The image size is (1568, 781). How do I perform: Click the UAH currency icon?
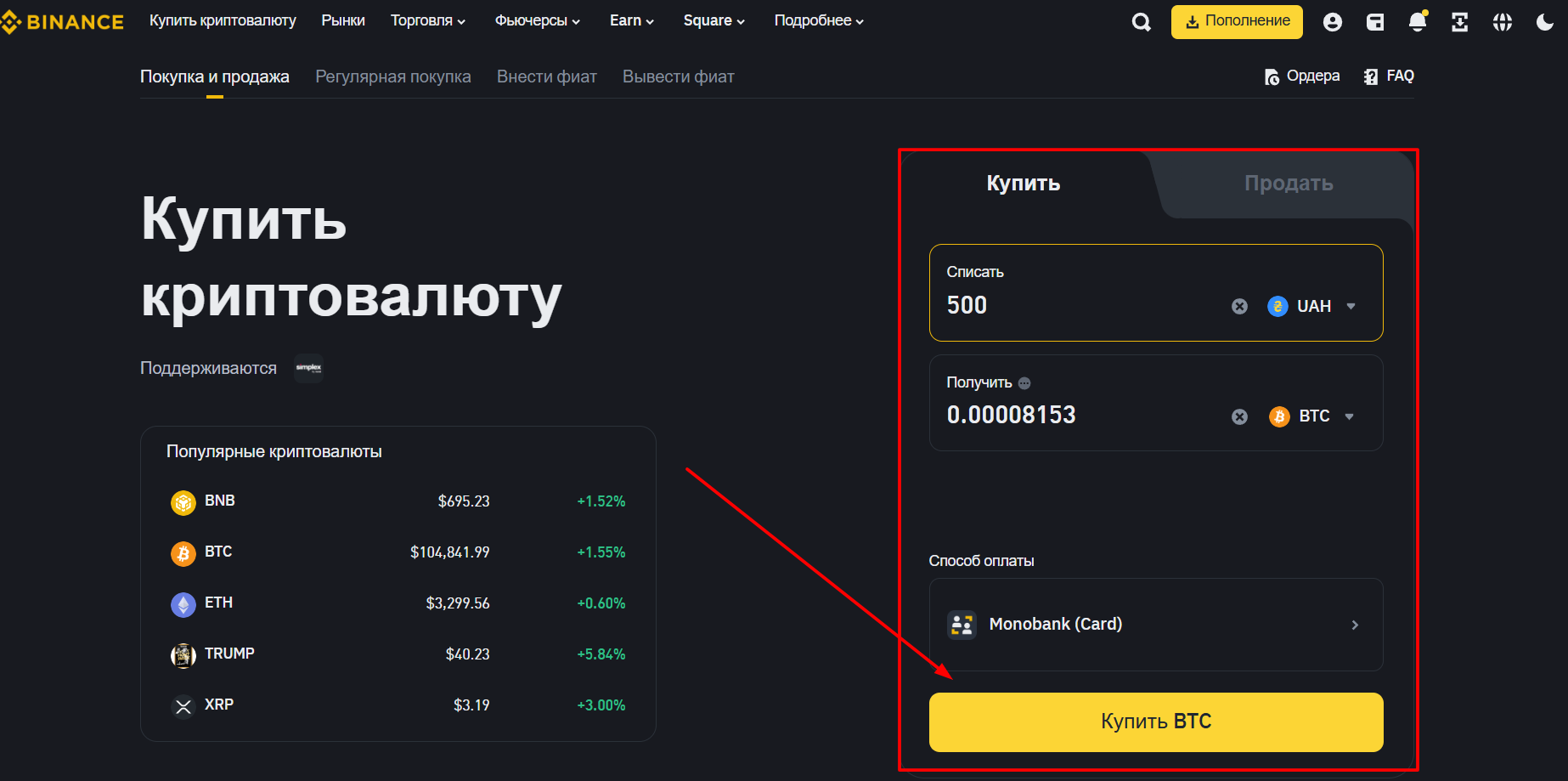(1278, 306)
